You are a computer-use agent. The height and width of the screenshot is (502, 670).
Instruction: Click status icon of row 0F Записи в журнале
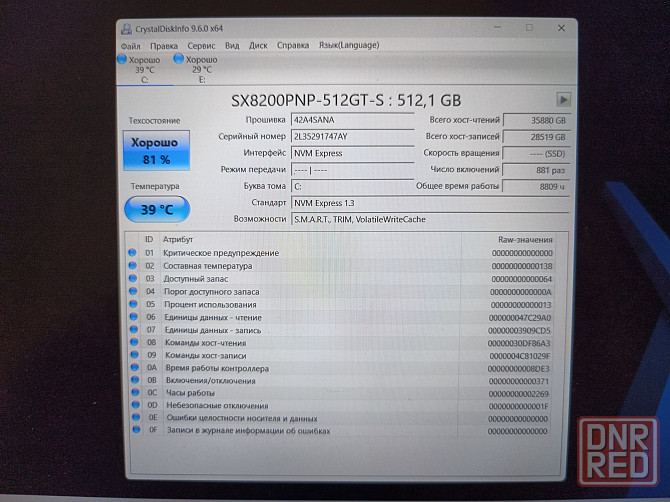point(136,430)
